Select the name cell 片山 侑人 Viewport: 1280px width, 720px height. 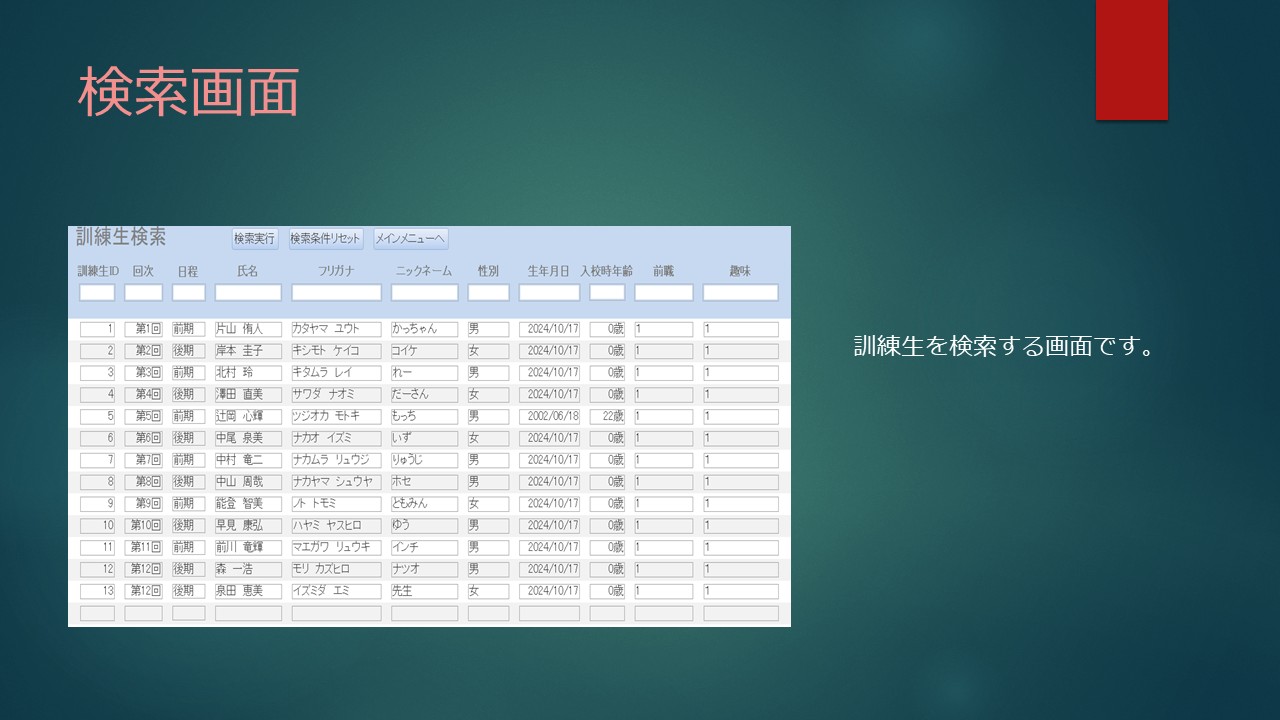pos(248,329)
